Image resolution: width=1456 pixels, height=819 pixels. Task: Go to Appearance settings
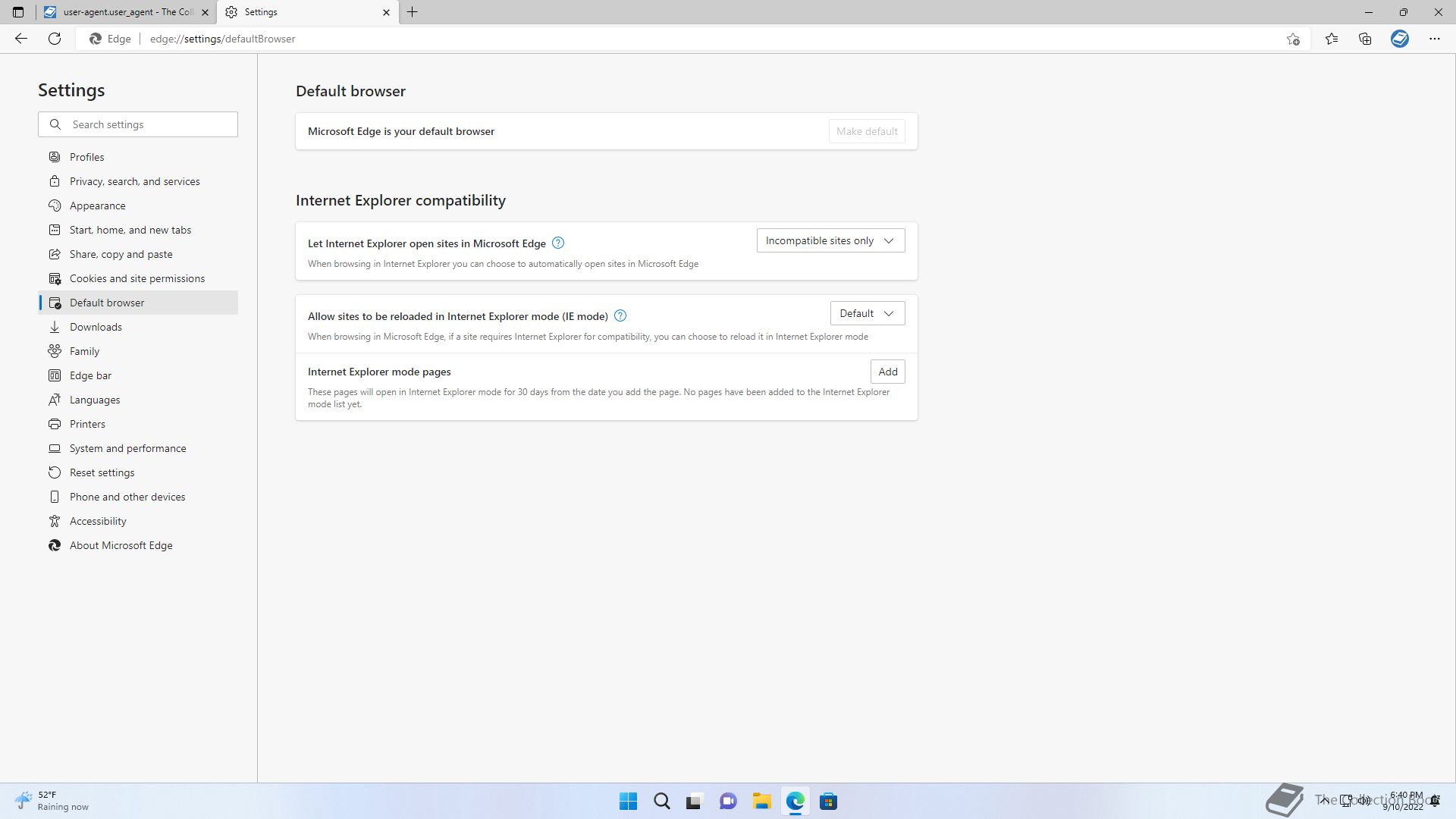138,206
